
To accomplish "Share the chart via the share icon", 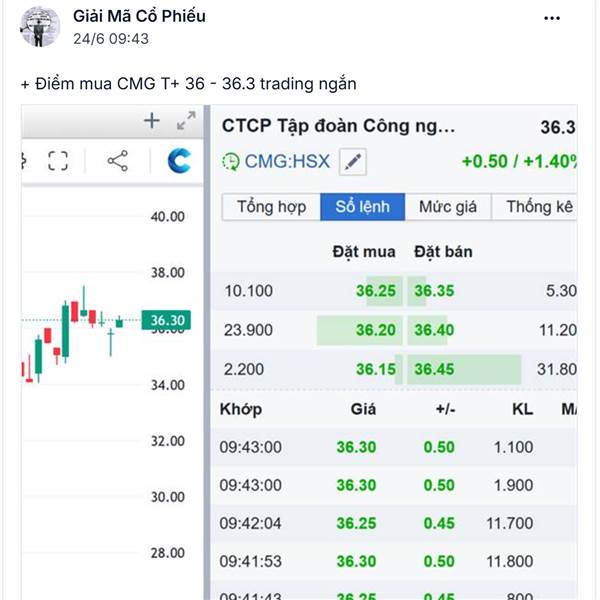I will coord(117,161).
